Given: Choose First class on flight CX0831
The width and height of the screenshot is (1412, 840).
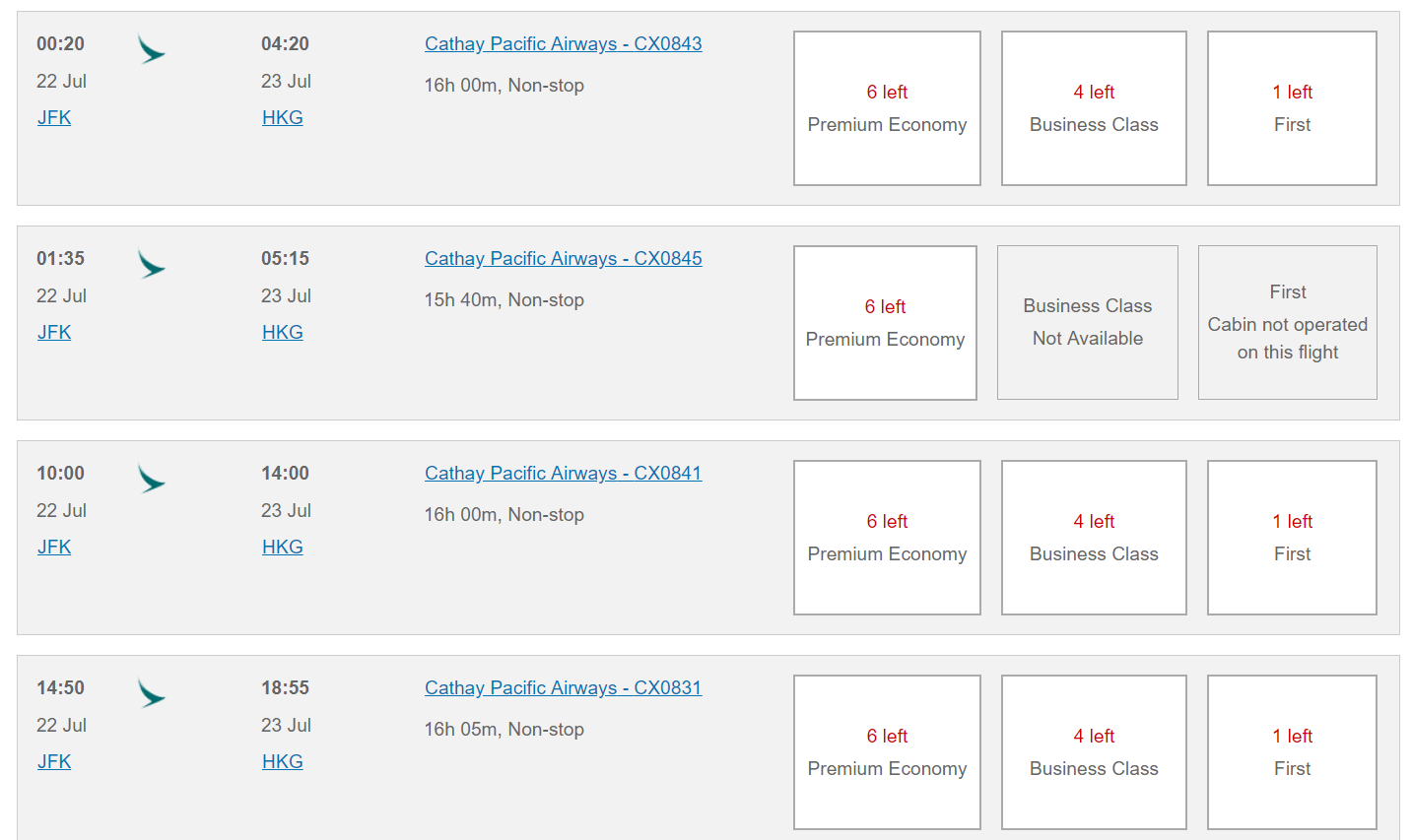Looking at the screenshot, I should point(1292,752).
